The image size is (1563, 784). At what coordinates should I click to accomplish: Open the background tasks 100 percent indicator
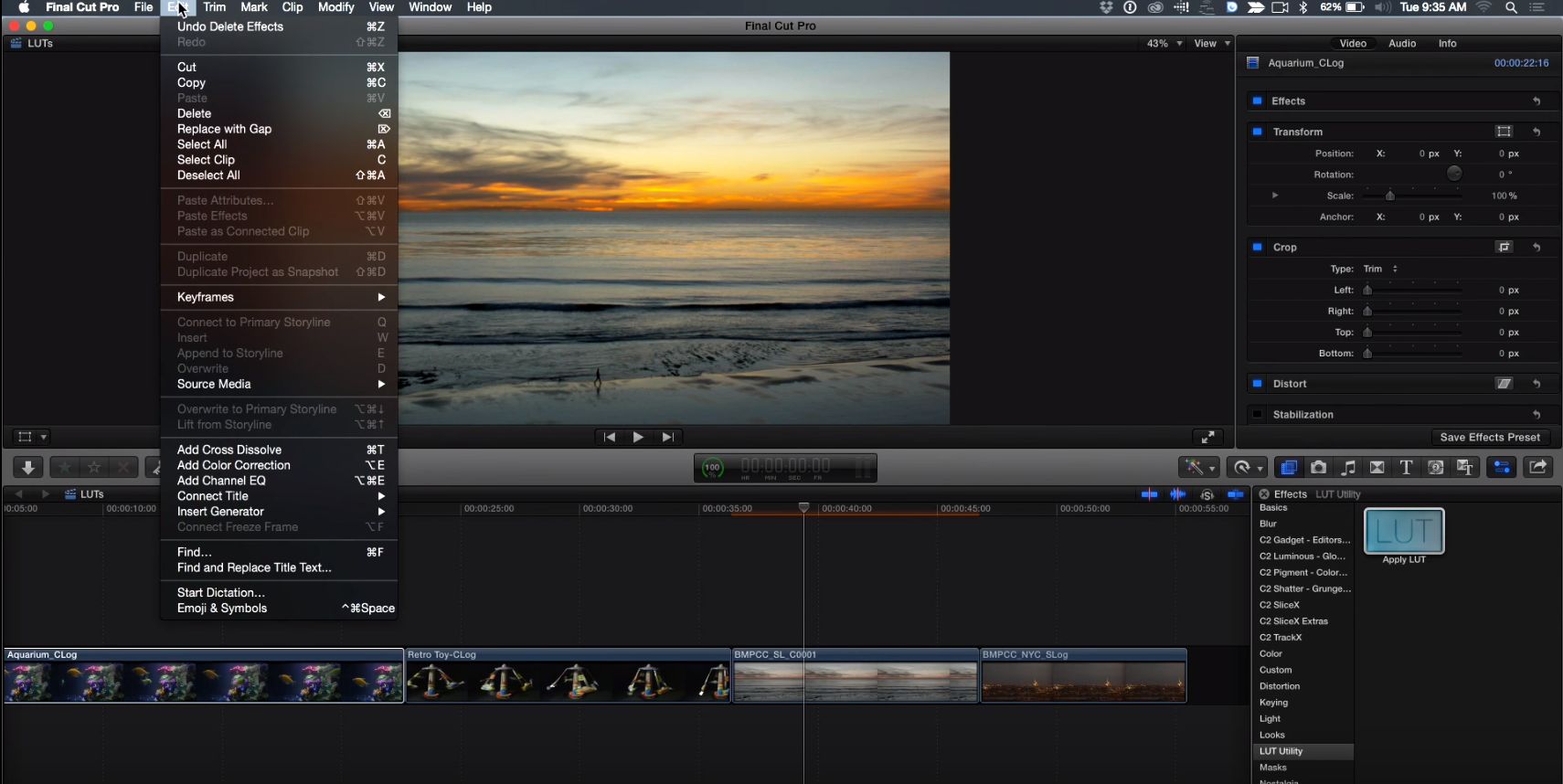pyautogui.click(x=712, y=468)
